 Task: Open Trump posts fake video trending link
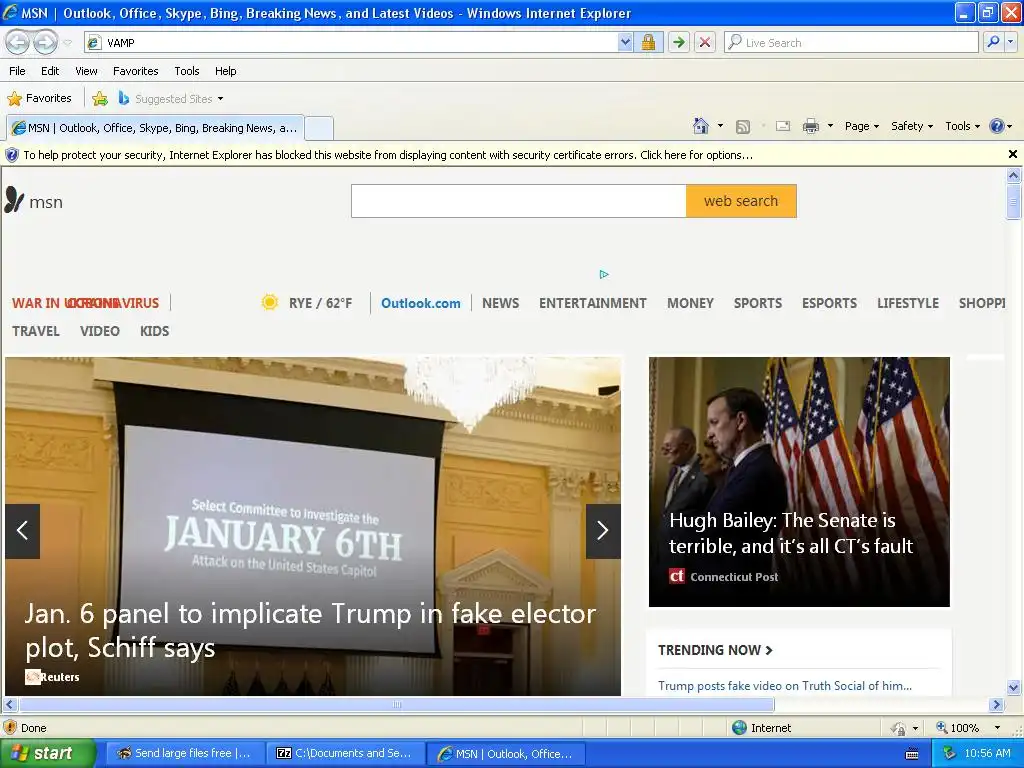(785, 686)
